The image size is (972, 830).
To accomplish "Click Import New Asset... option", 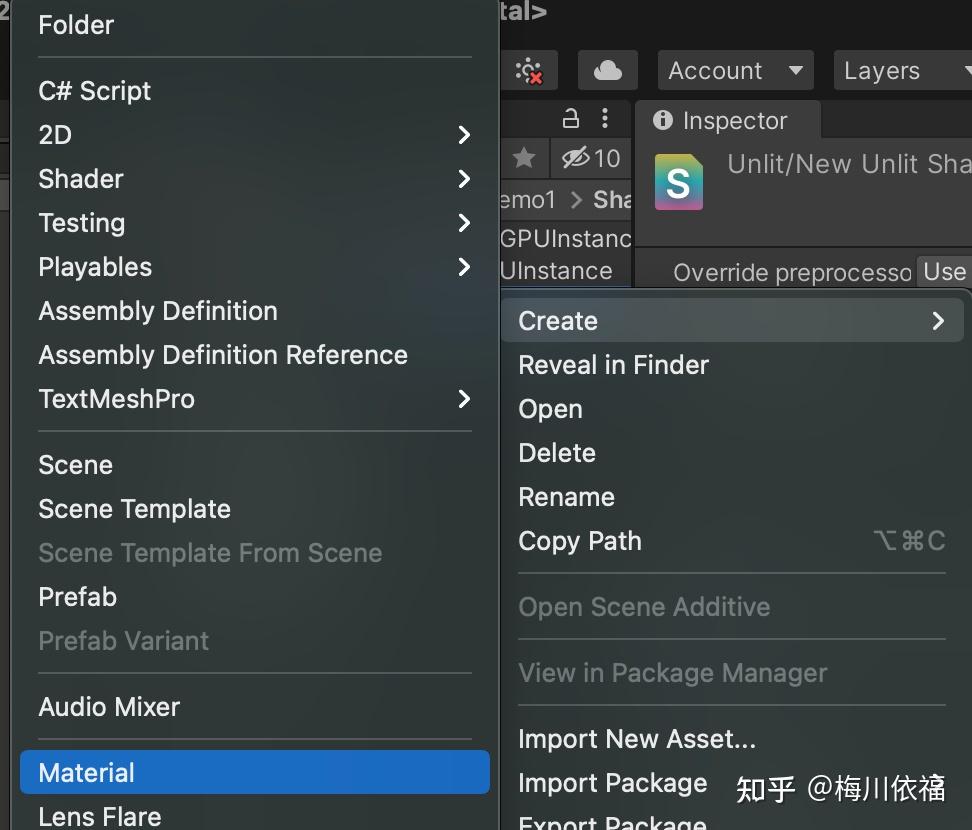I will [x=636, y=739].
